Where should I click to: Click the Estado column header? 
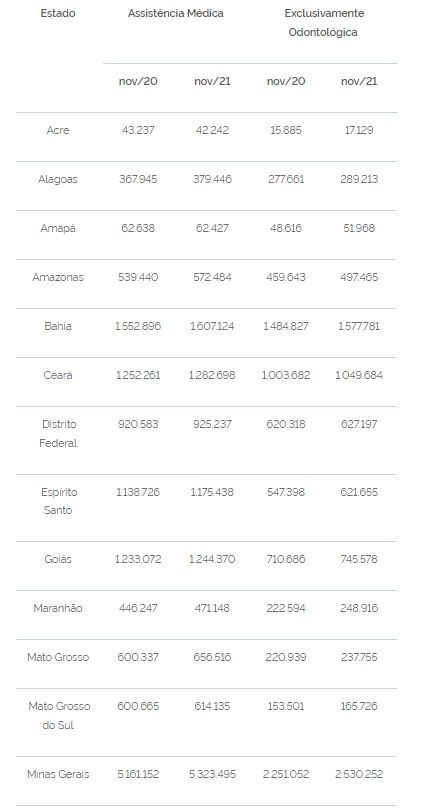(58, 13)
